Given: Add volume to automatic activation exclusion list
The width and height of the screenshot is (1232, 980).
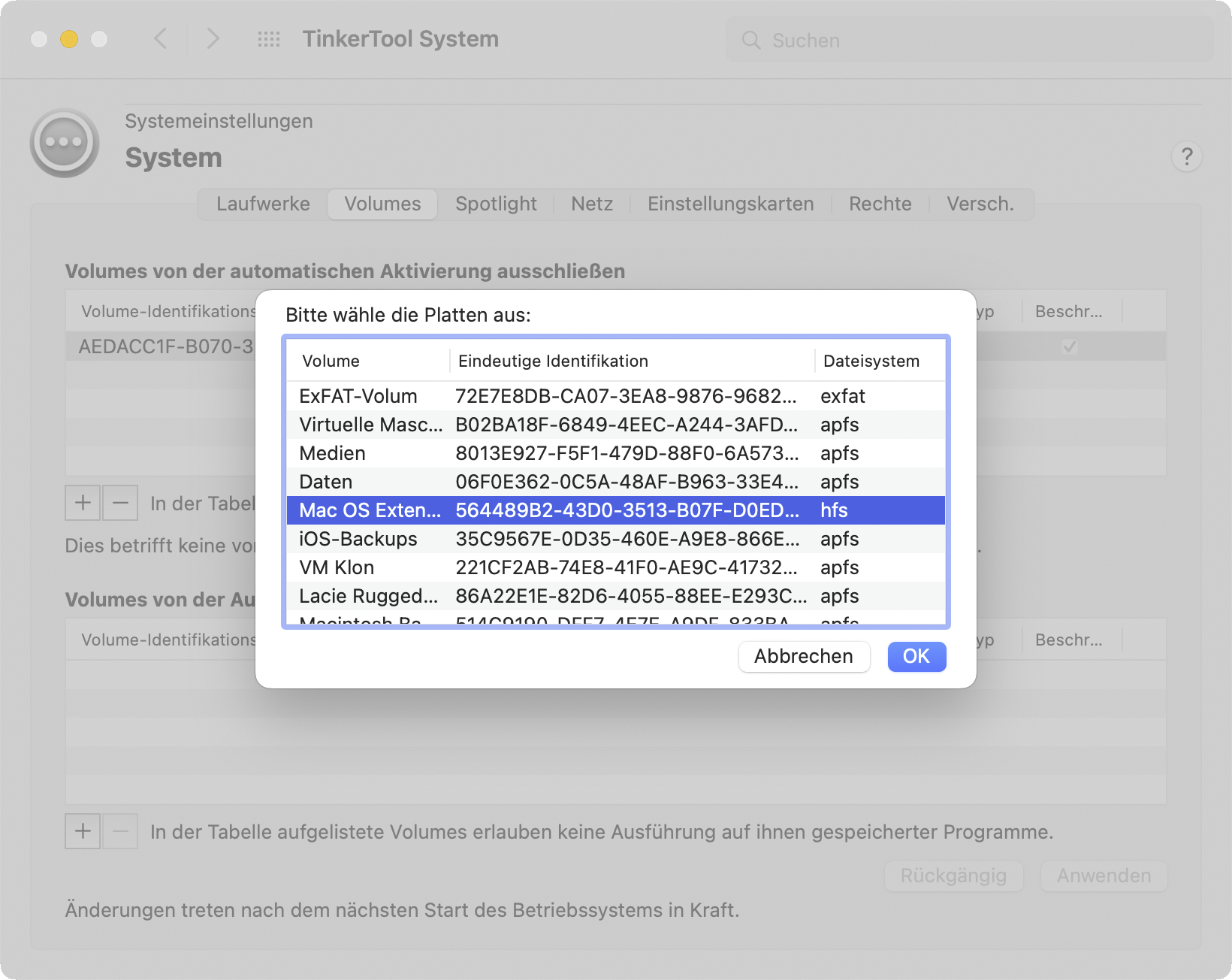Looking at the screenshot, I should pos(83,502).
